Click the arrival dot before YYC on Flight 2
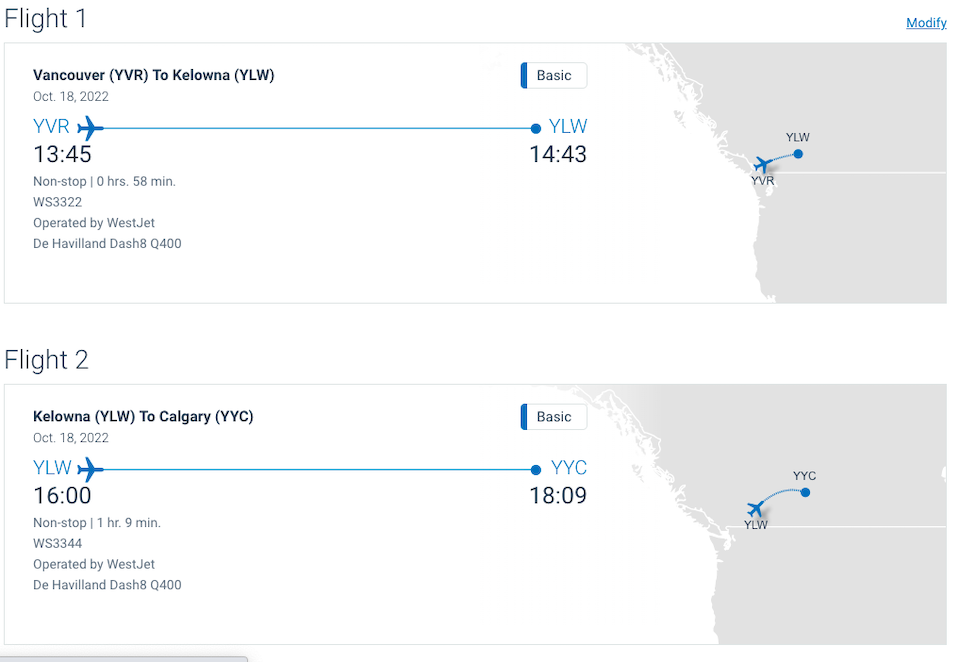This screenshot has width=960, height=662. (536, 470)
